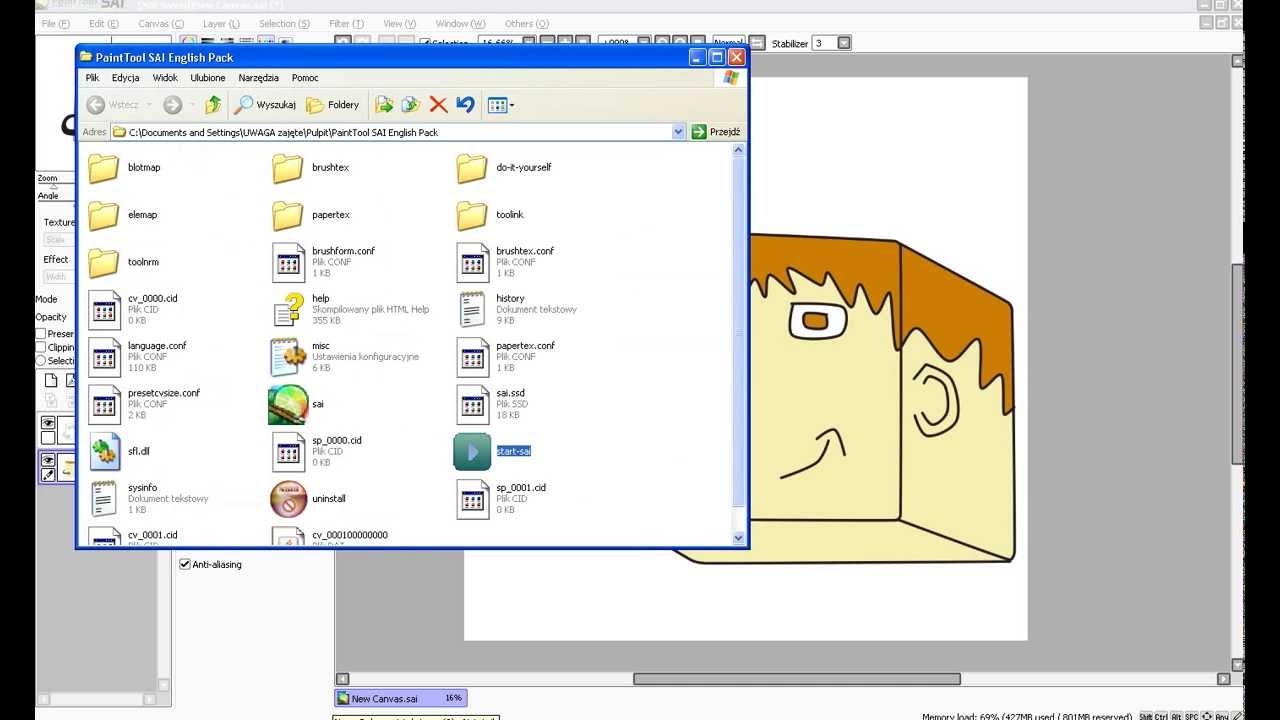Click the Wyszukaj search button
This screenshot has height=720, width=1280.
[265, 104]
